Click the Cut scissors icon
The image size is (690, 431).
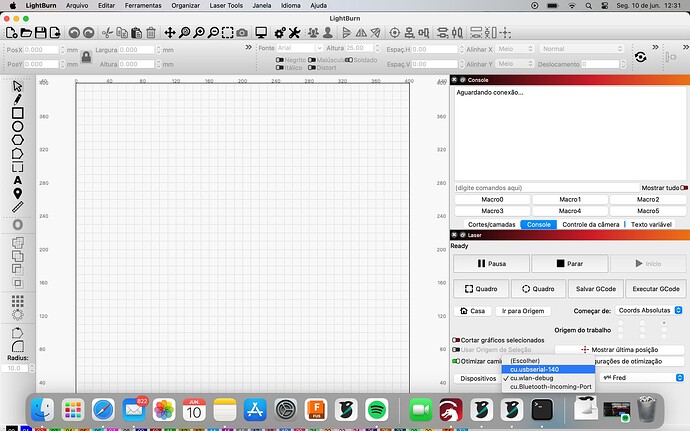(x=107, y=33)
